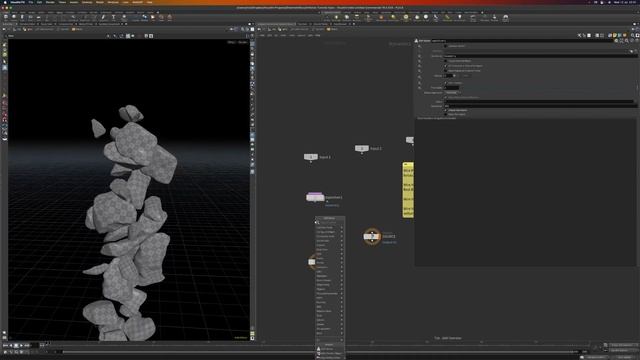Click the parameter panel slider handle

point(454,76)
